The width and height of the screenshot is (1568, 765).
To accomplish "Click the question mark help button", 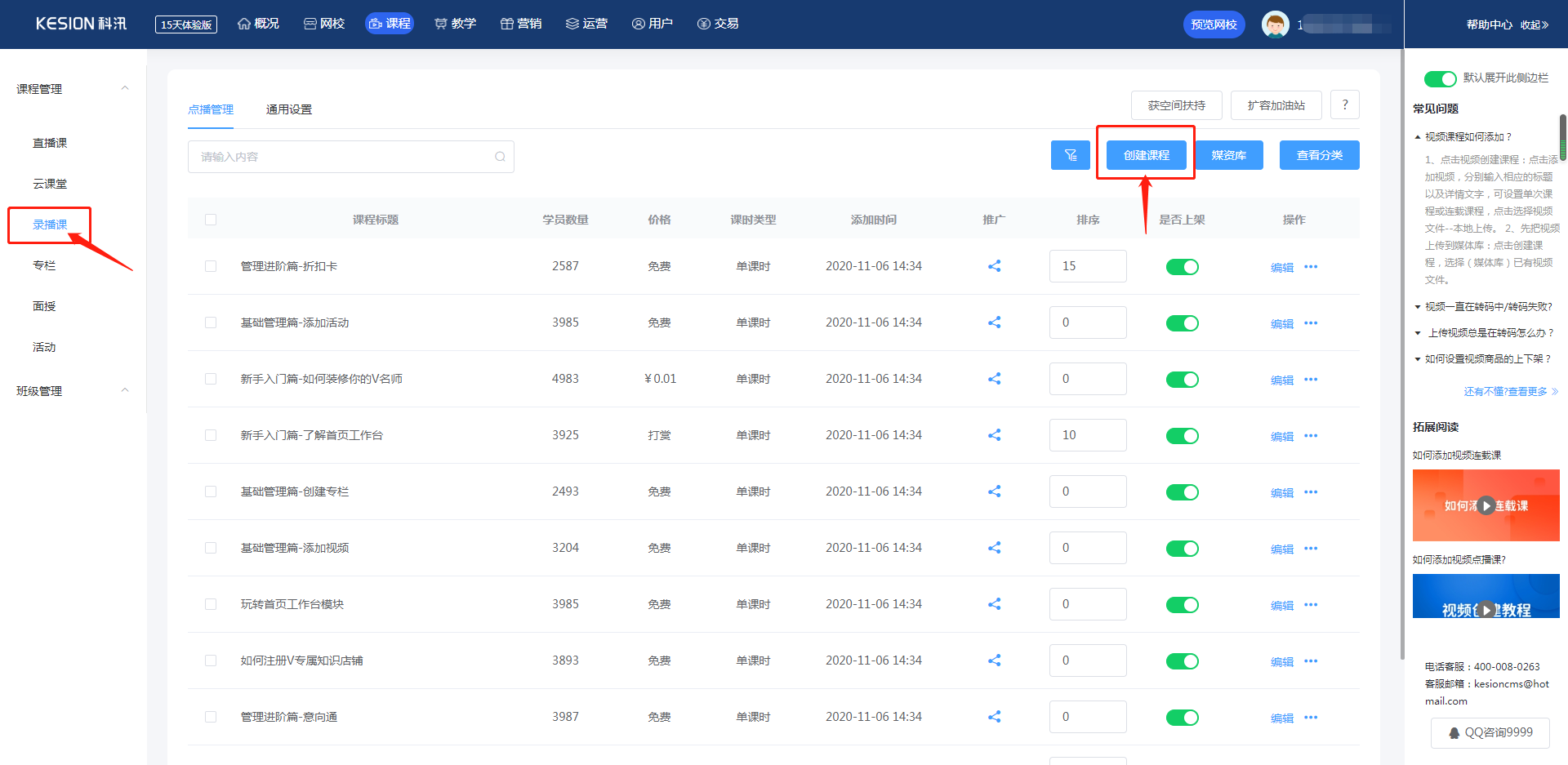I will point(1344,105).
